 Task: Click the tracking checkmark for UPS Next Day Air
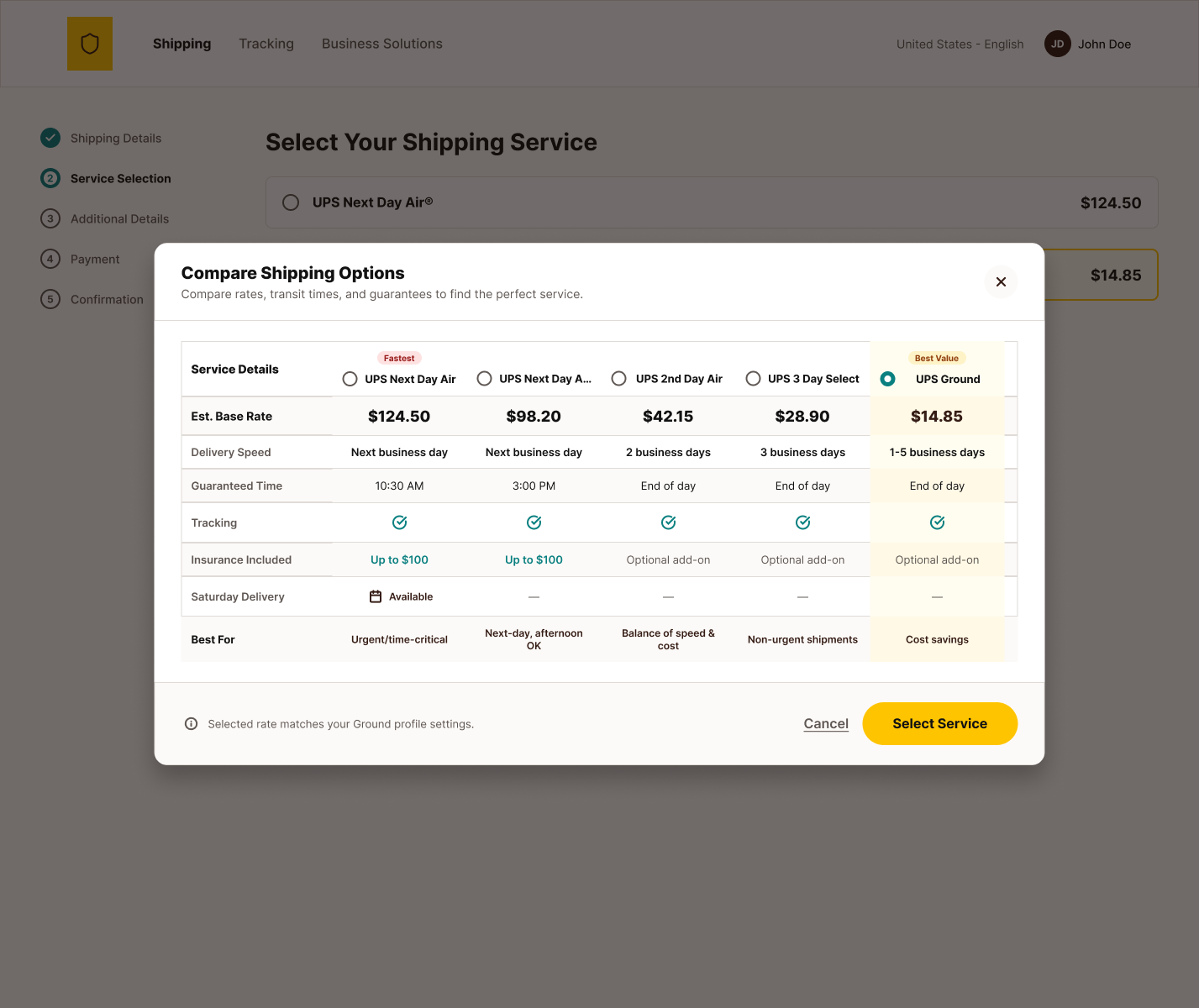tap(400, 522)
